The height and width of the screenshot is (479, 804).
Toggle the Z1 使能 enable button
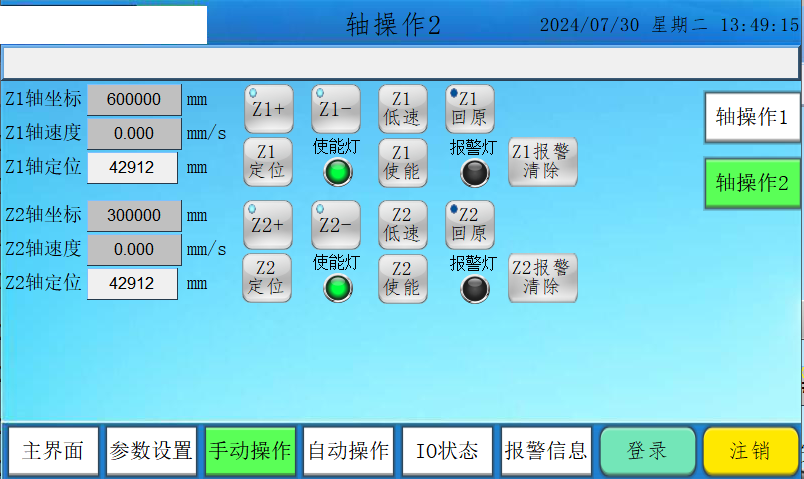(x=402, y=162)
